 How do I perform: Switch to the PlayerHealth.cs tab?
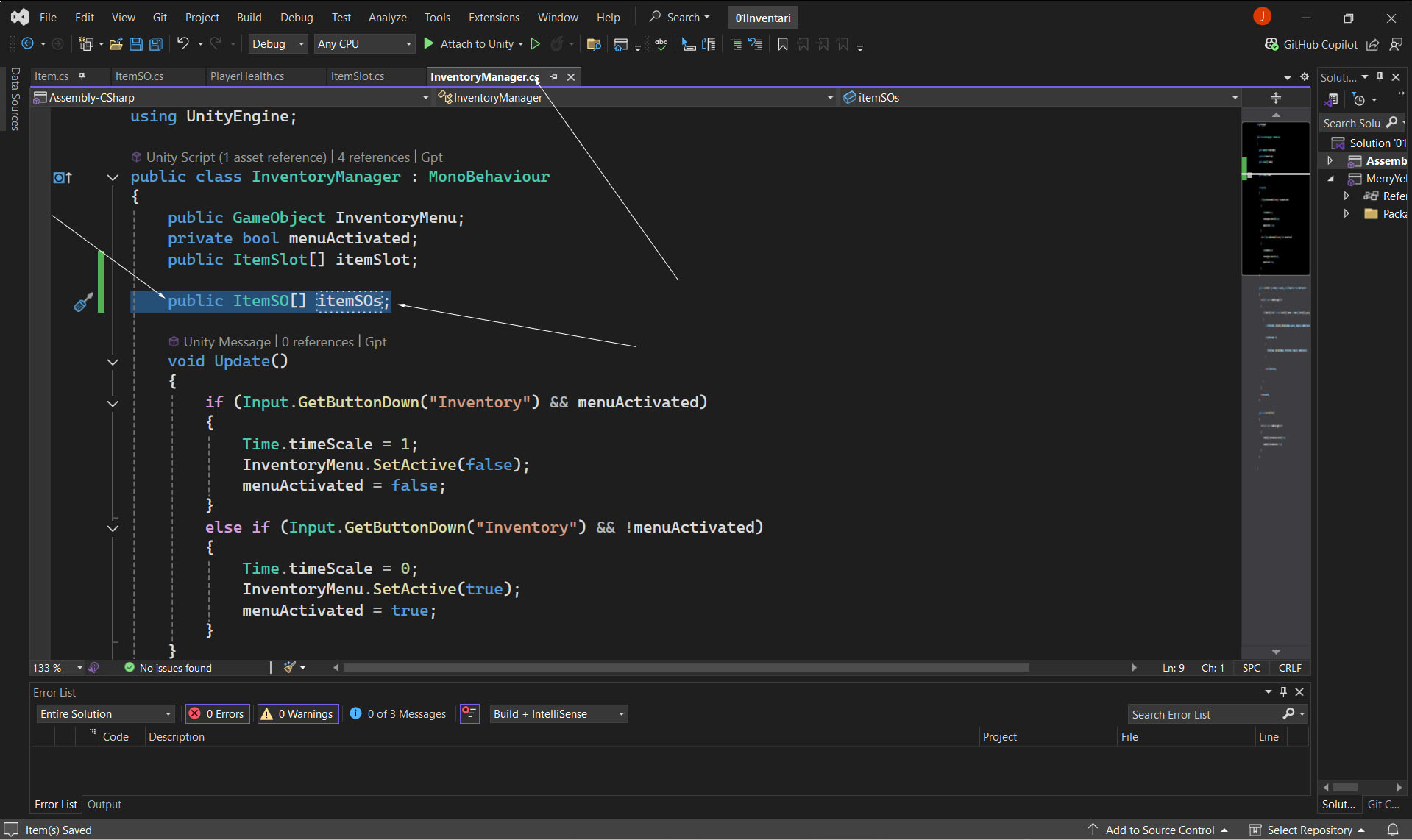click(x=247, y=76)
